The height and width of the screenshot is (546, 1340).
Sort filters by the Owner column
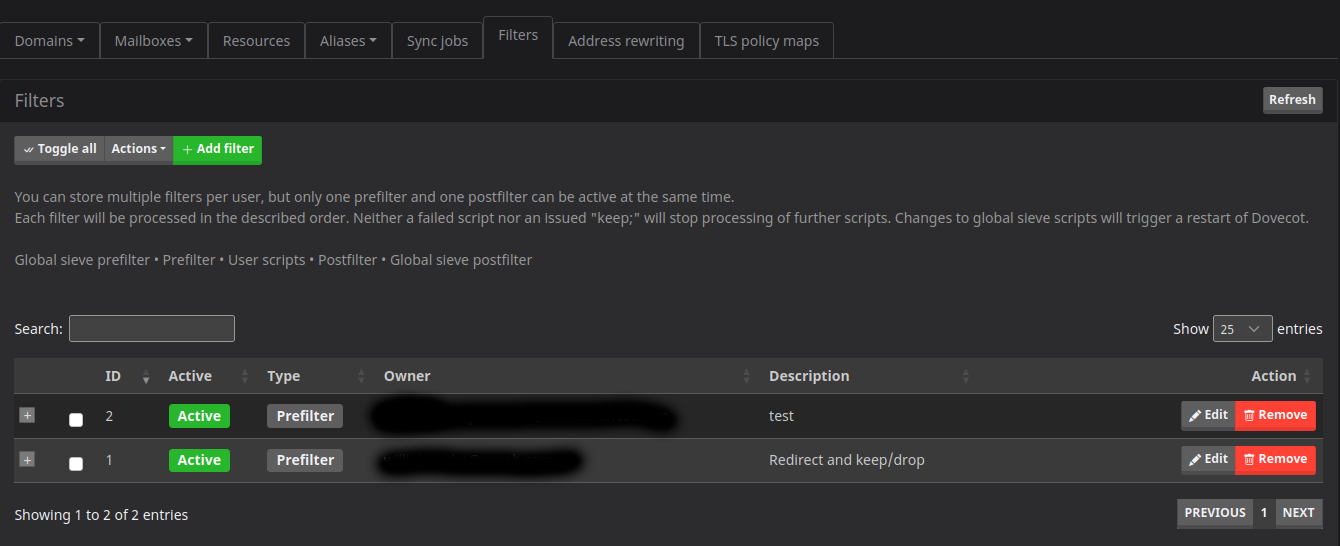[x=746, y=377]
